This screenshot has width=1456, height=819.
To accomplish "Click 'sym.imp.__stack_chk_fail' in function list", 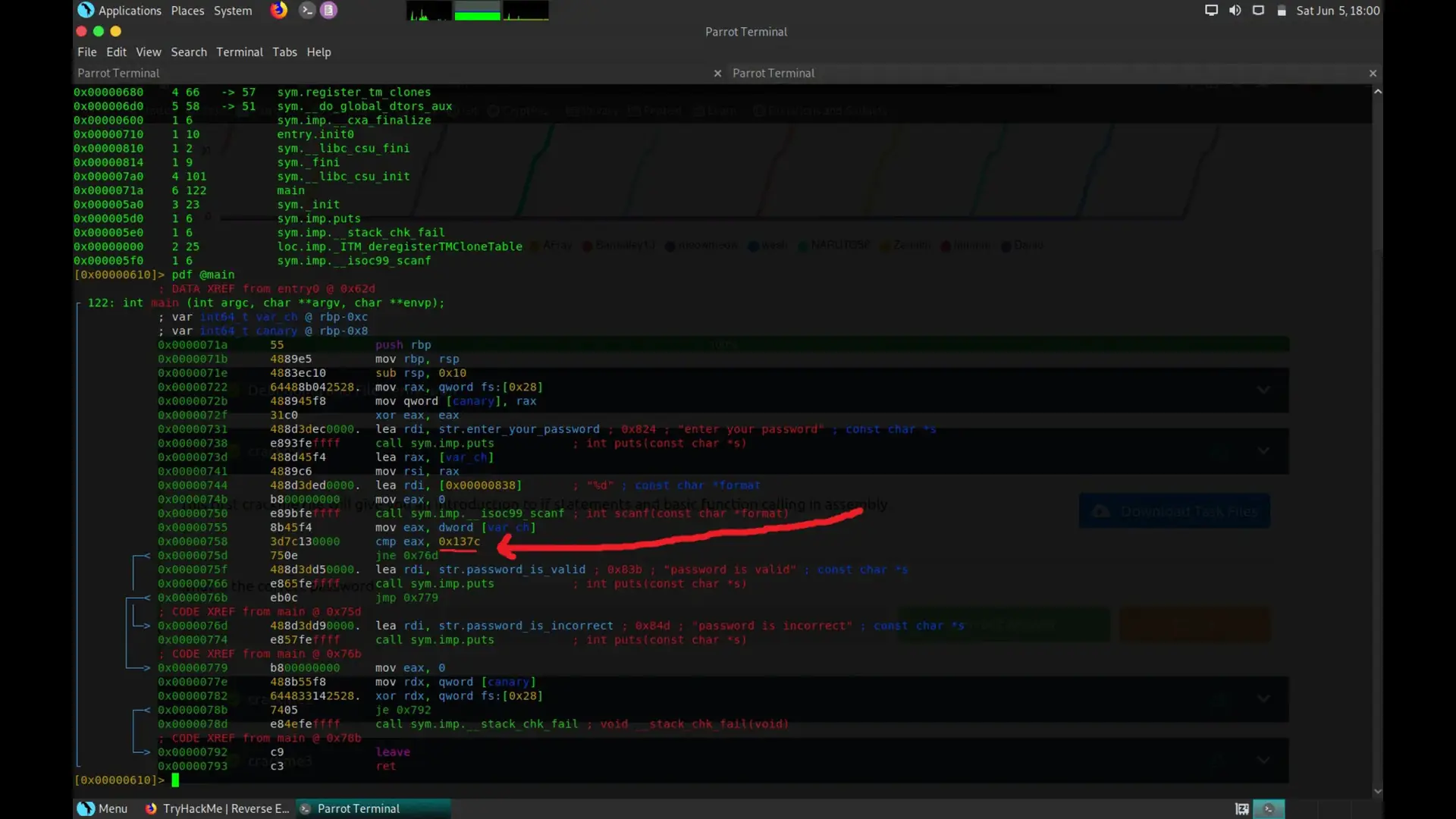I will (361, 233).
